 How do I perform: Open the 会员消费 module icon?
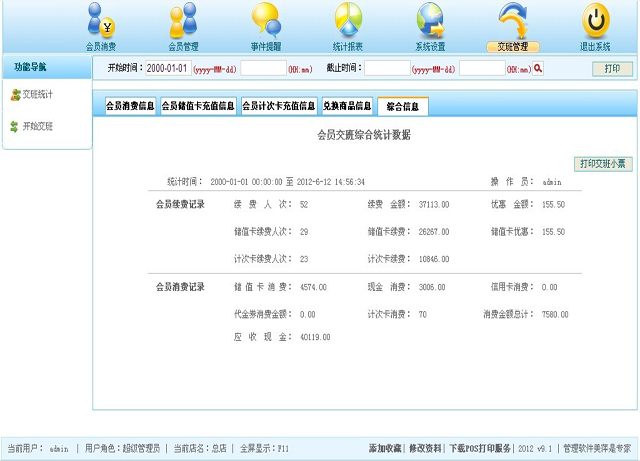pyautogui.click(x=101, y=20)
